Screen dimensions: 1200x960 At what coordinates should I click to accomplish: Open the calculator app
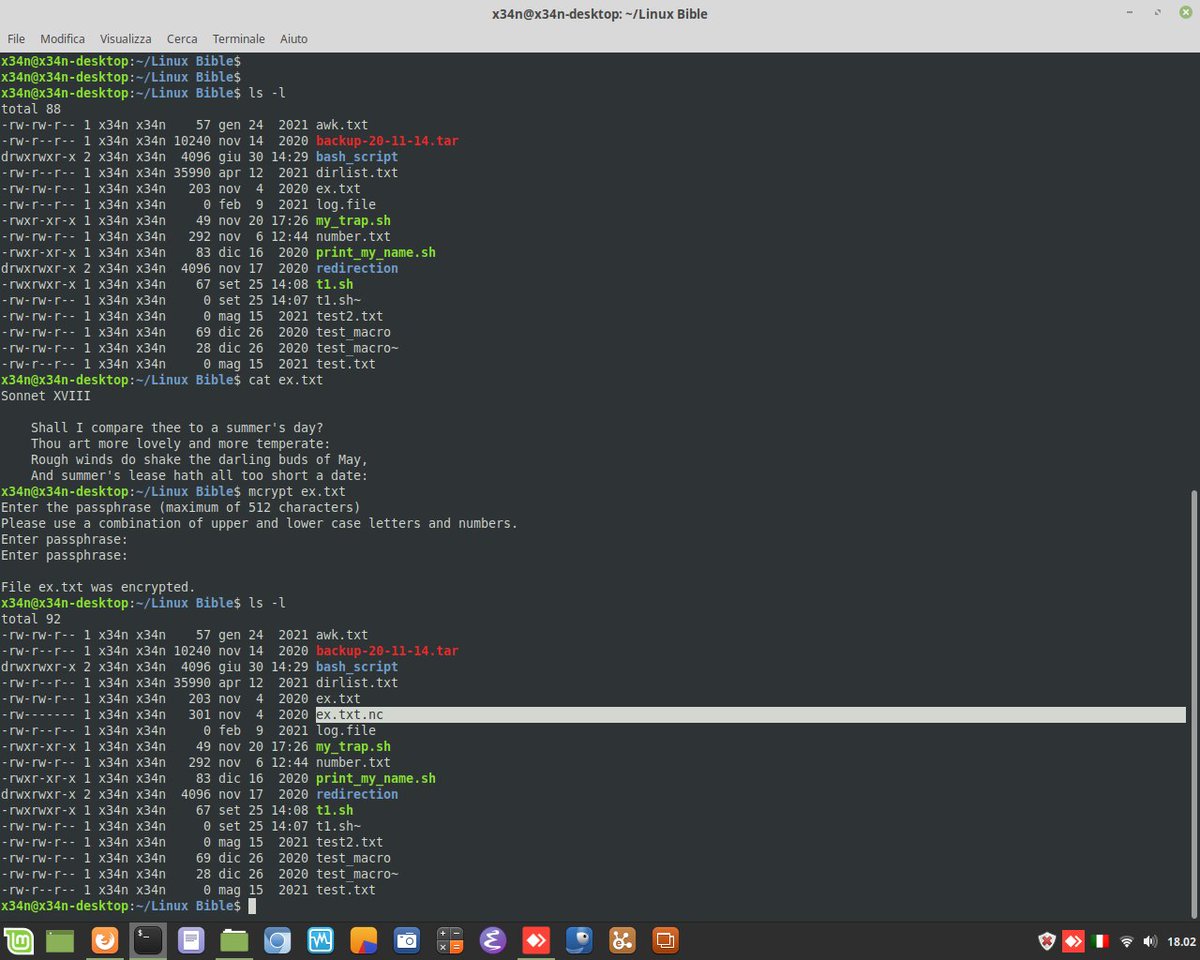pos(449,940)
